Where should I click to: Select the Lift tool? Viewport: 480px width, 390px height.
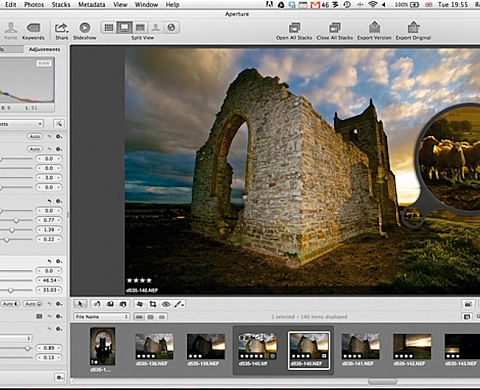110,304
